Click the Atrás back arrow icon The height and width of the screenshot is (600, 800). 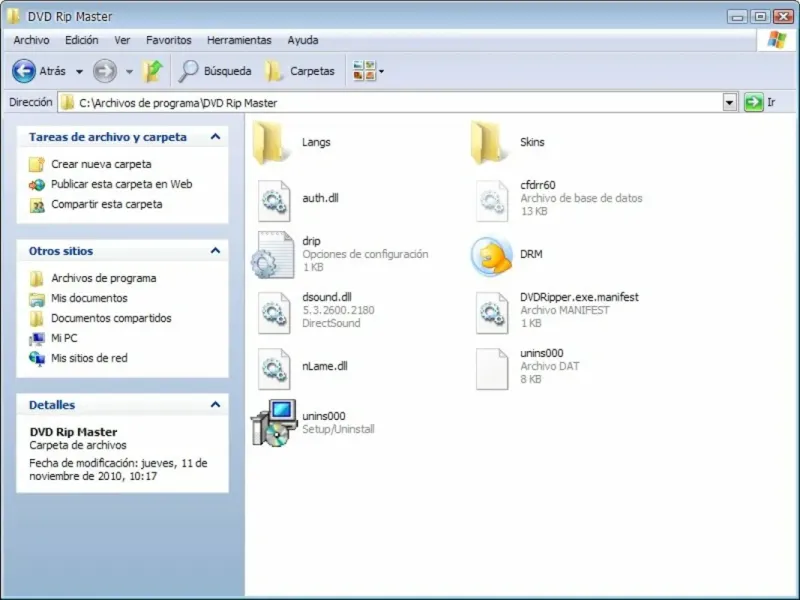(23, 71)
